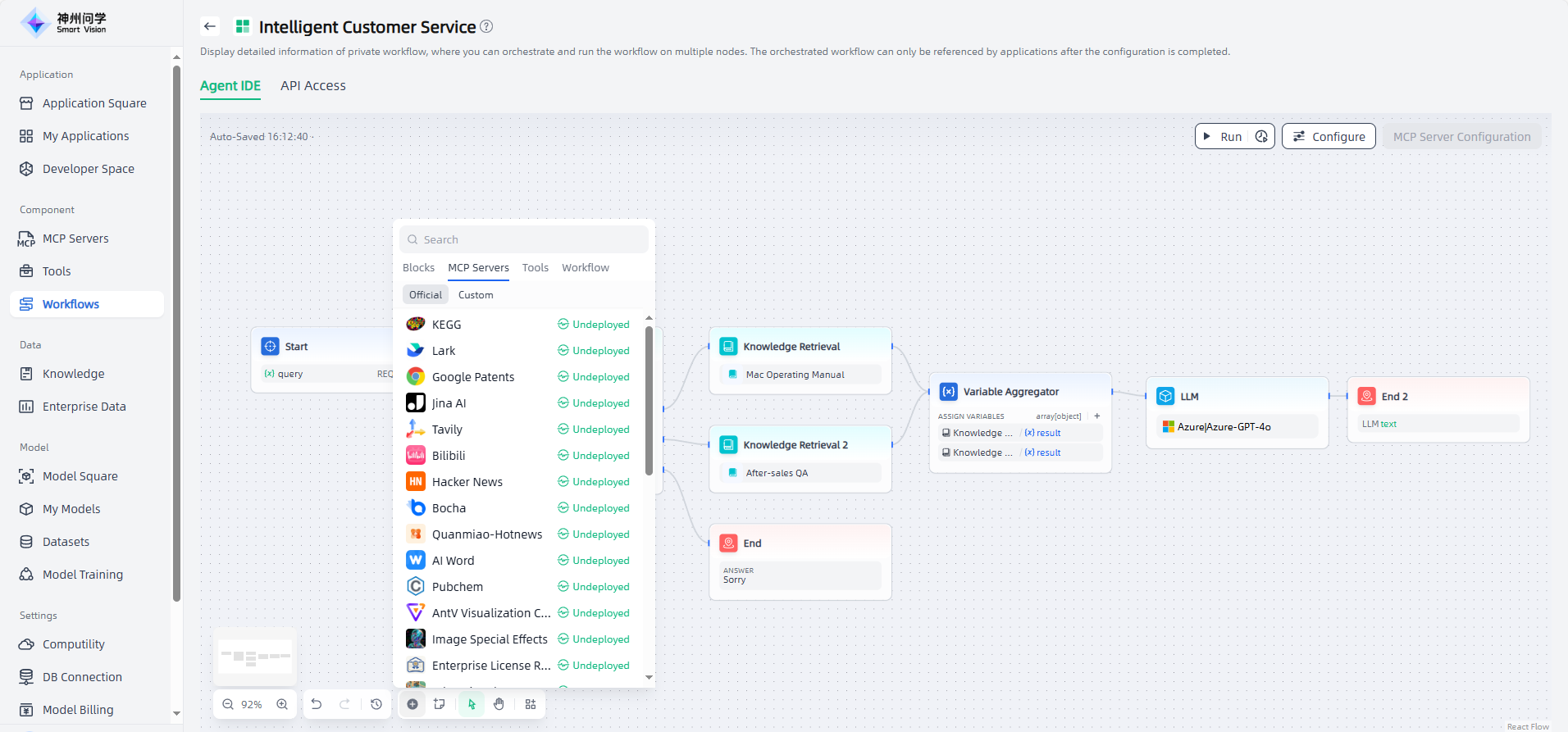Switch to the API Access tab

pyautogui.click(x=312, y=86)
